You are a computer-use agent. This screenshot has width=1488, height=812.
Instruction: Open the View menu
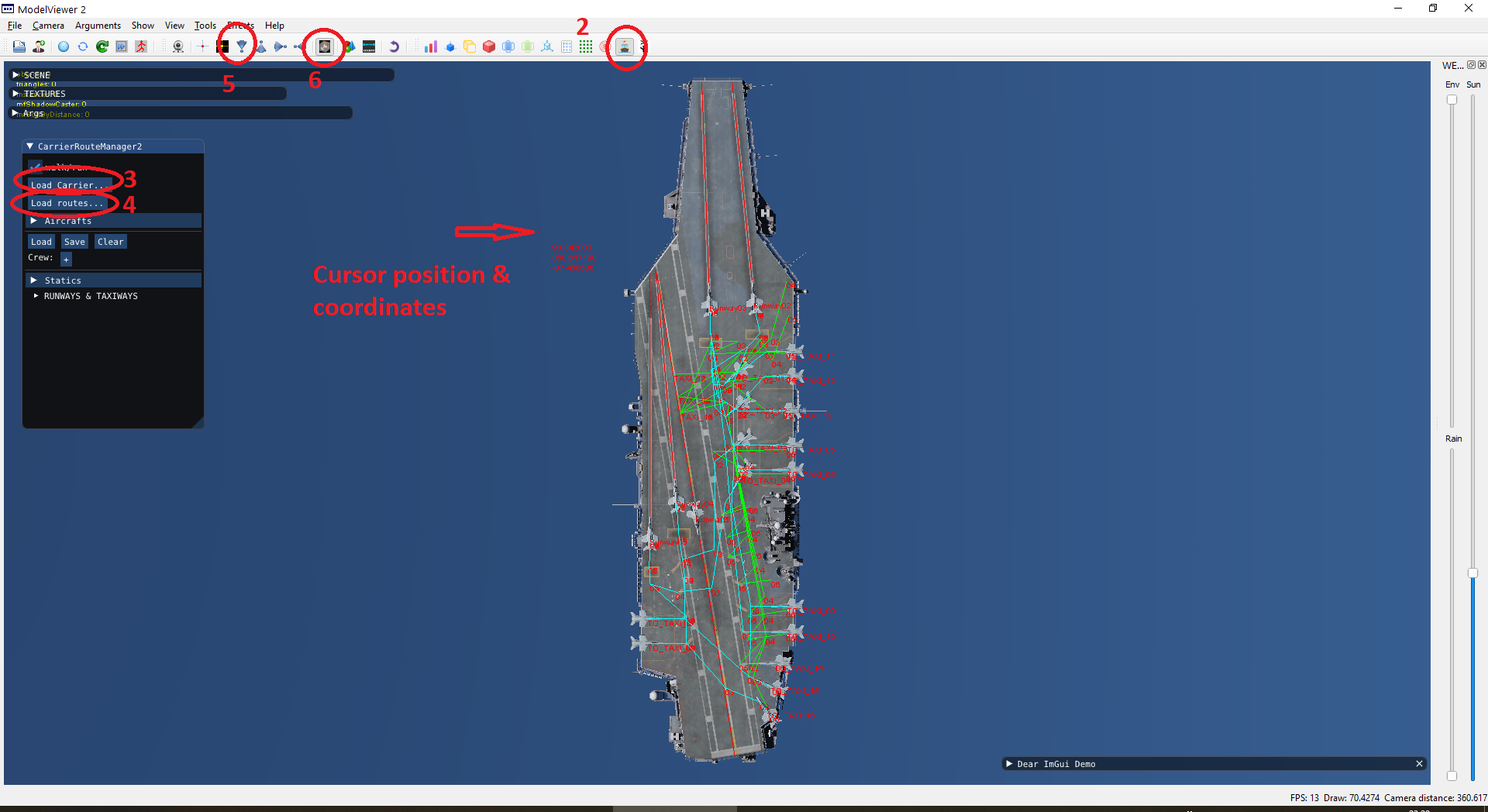174,26
